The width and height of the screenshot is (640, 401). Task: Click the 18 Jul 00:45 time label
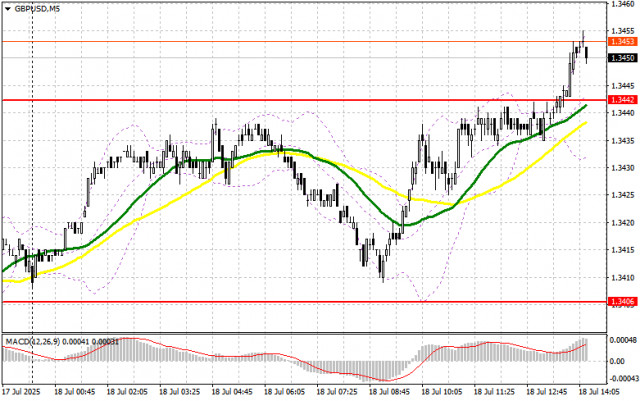click(75, 392)
